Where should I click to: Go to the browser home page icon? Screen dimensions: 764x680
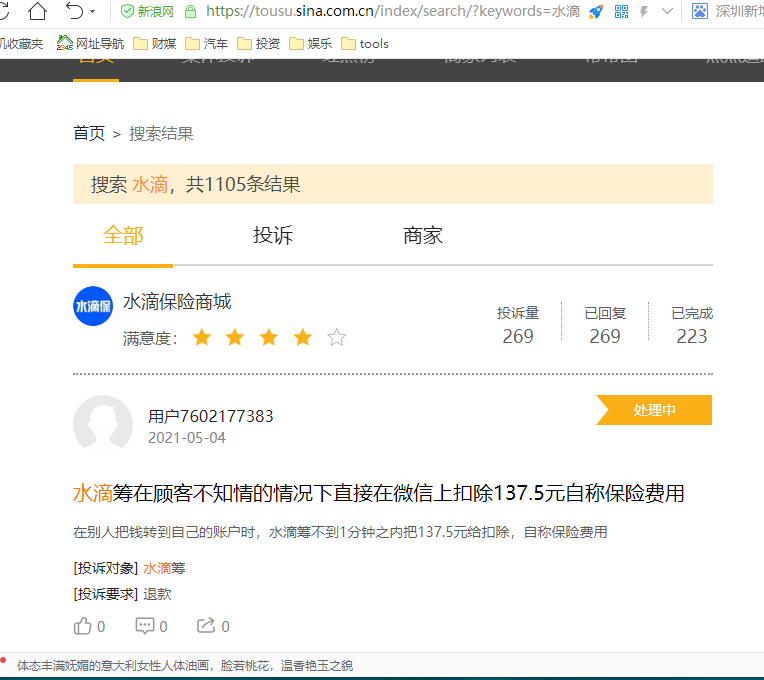[x=37, y=11]
